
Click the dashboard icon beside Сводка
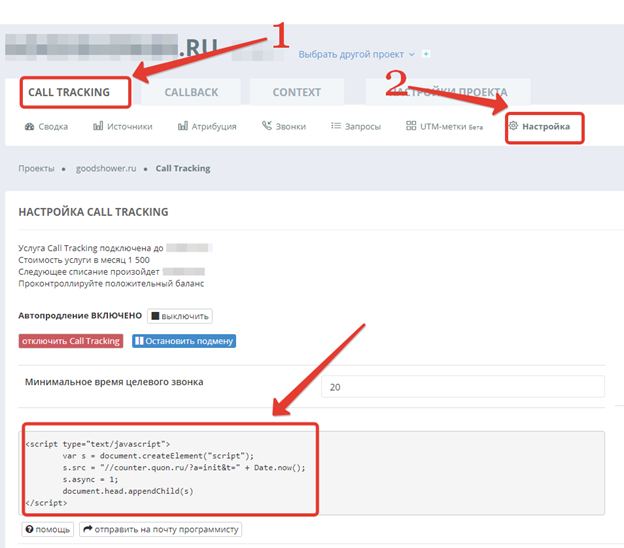29,127
